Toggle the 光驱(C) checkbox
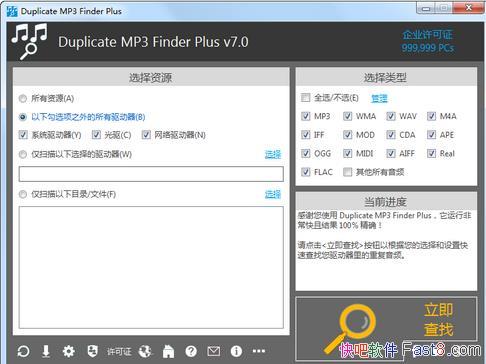 [96, 135]
